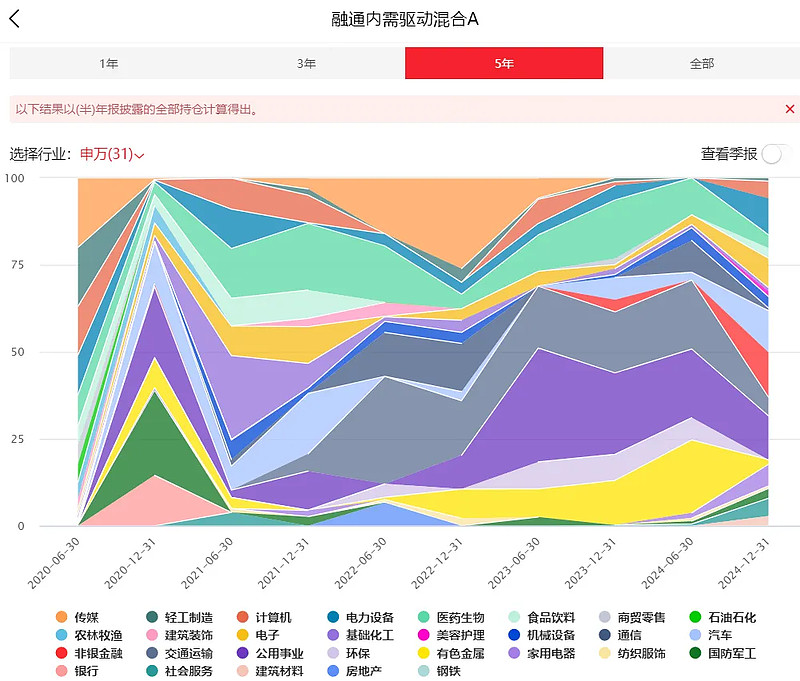Screen dimensions: 800x681
Task: Click the 交通运输 legend marker
Action: tap(152, 653)
